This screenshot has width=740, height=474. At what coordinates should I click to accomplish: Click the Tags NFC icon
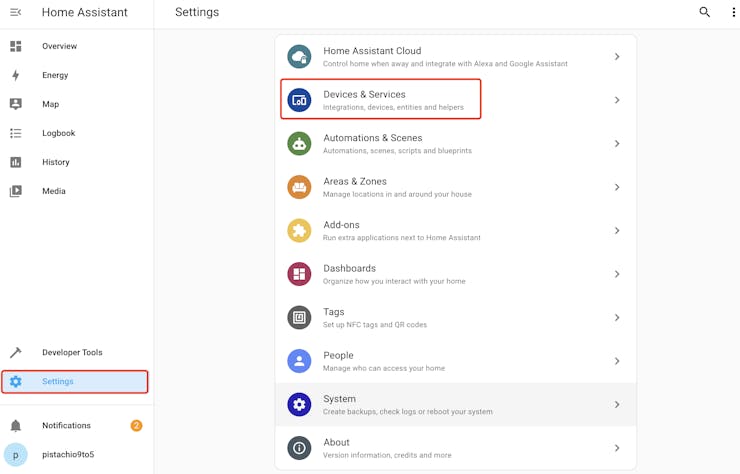pos(299,318)
